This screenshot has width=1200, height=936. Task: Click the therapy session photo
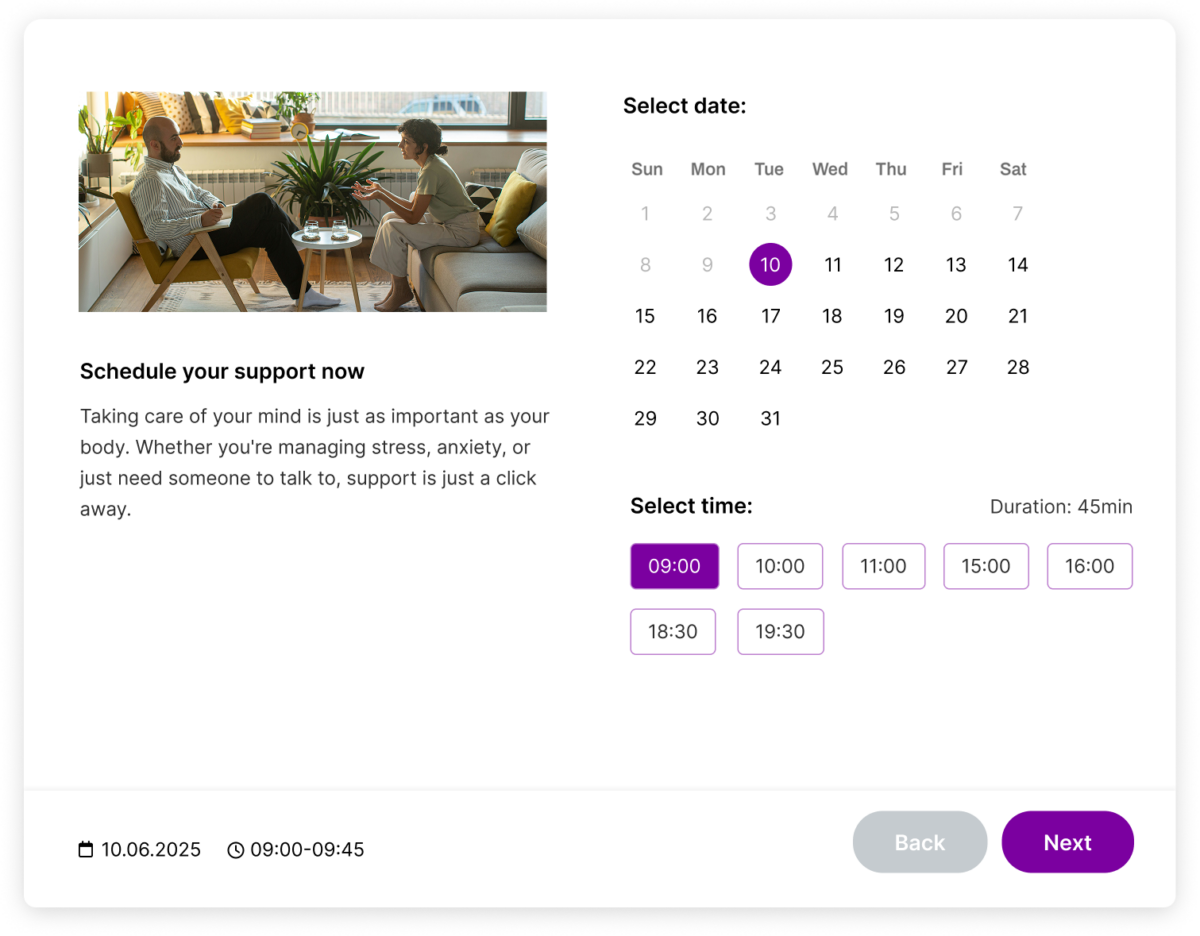point(312,202)
